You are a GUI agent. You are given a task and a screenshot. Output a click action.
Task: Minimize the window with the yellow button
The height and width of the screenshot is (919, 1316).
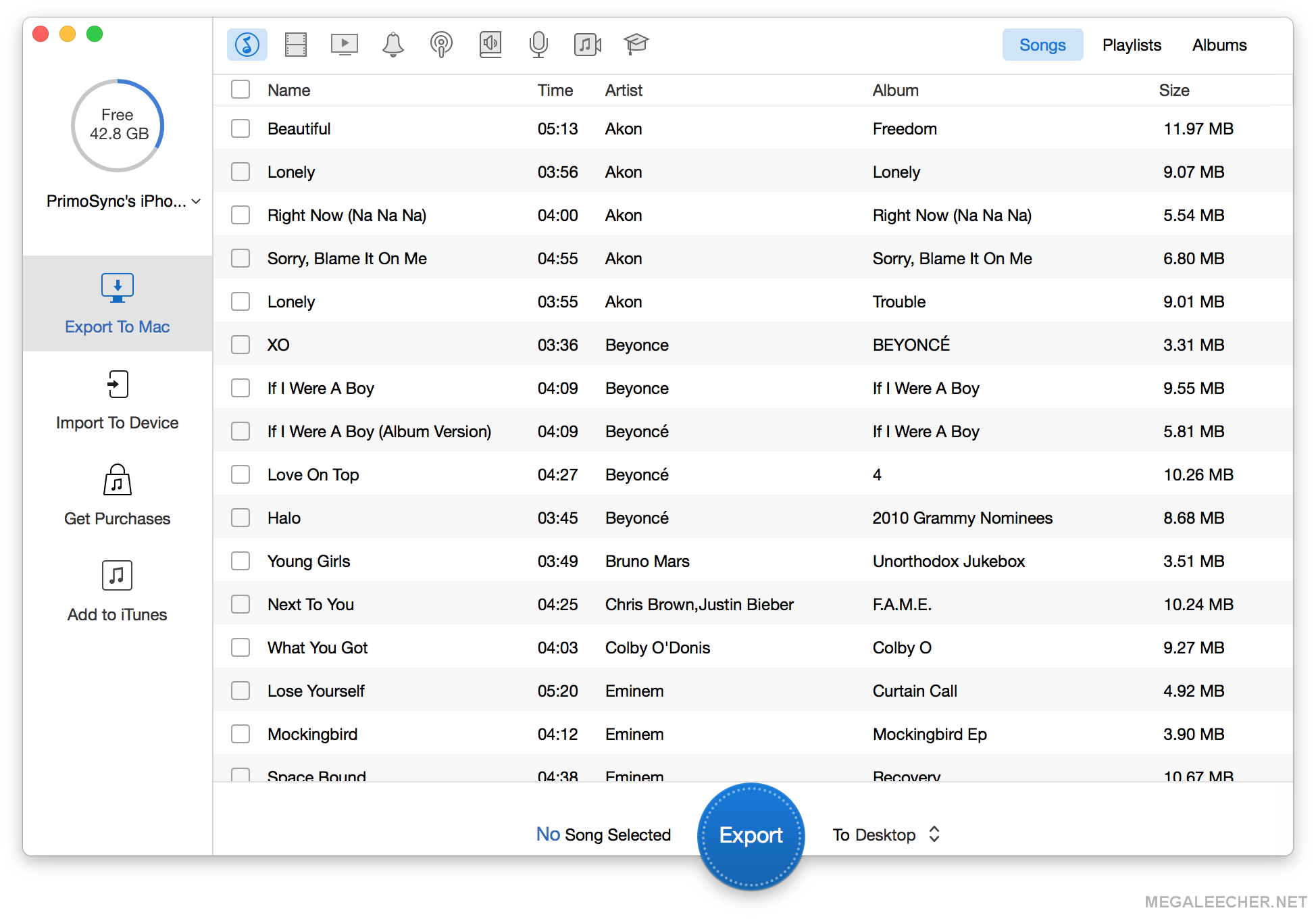click(x=68, y=34)
